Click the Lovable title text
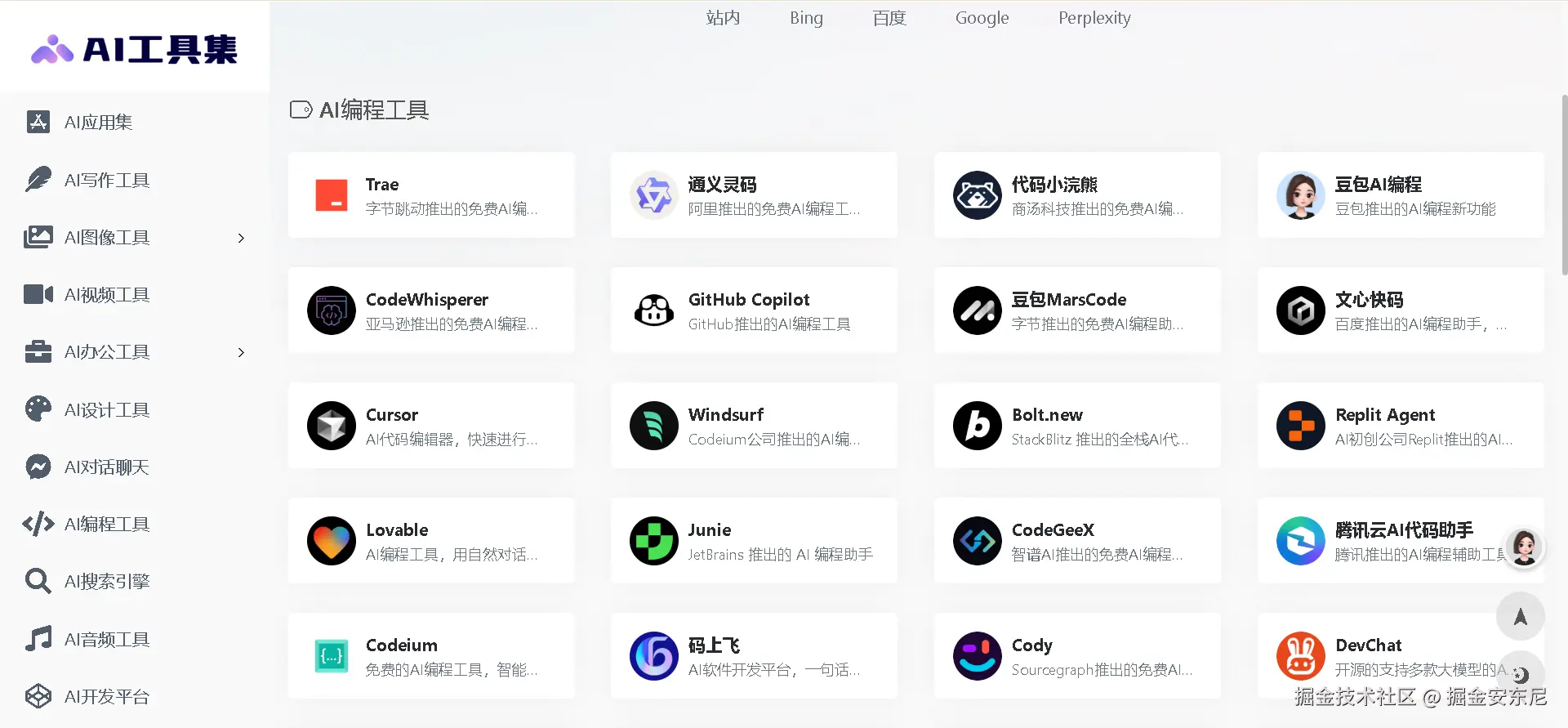 [x=397, y=530]
